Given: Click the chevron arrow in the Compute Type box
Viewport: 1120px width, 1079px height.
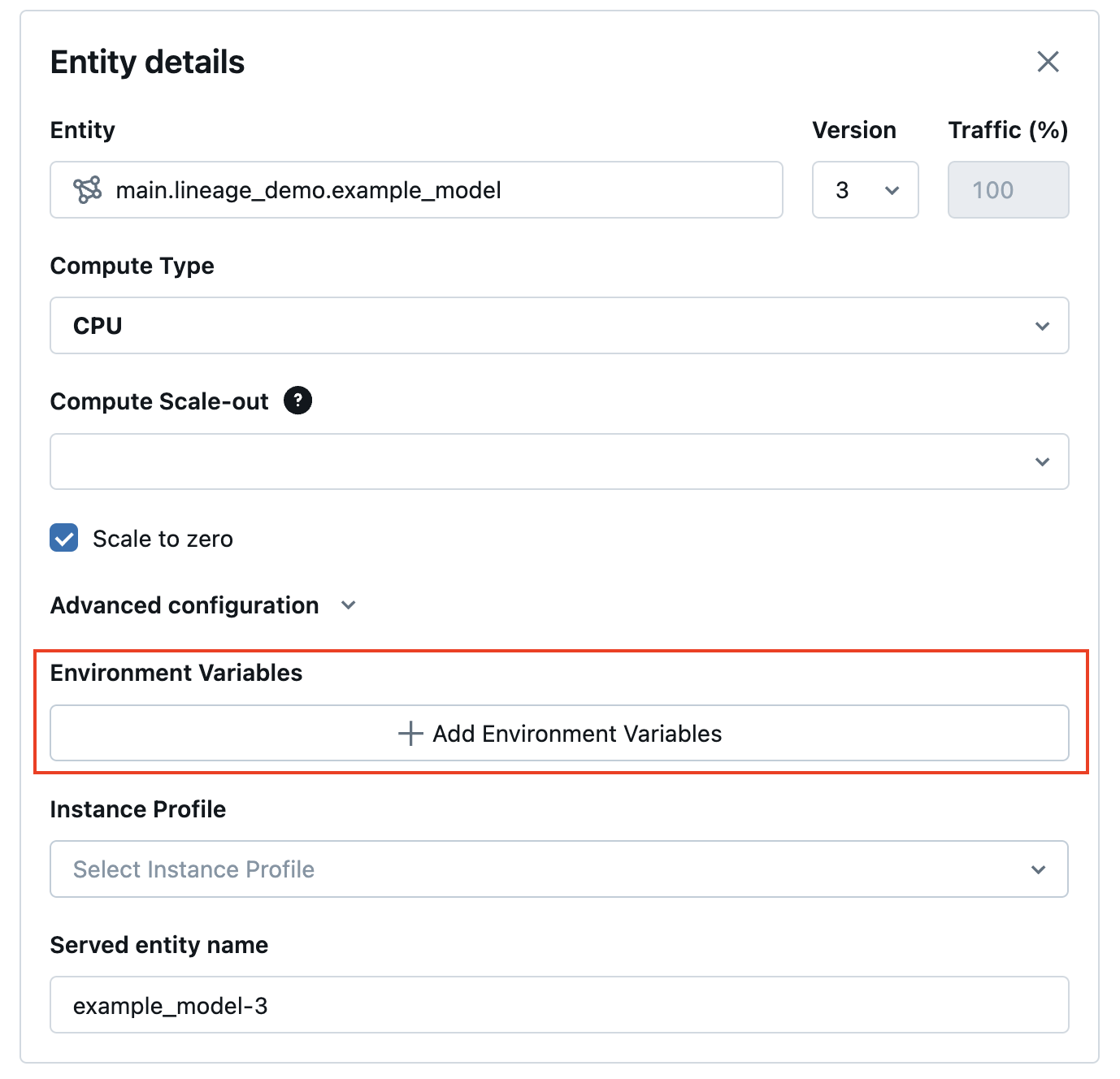Looking at the screenshot, I should 1042,327.
